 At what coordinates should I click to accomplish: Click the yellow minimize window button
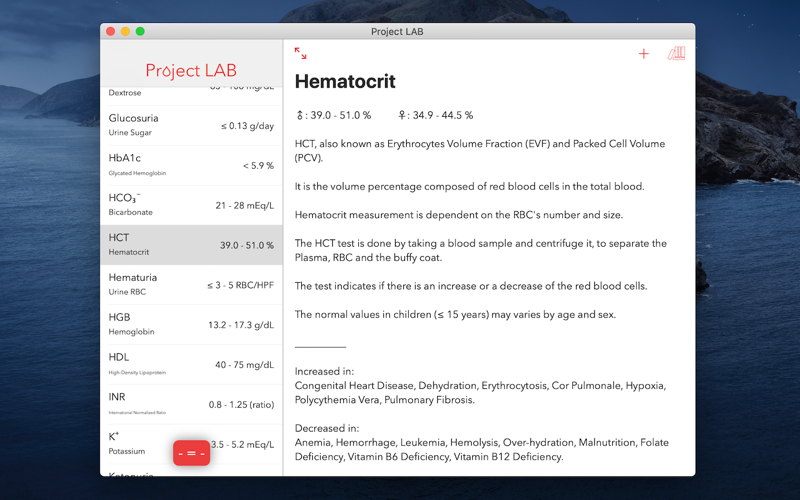click(125, 31)
